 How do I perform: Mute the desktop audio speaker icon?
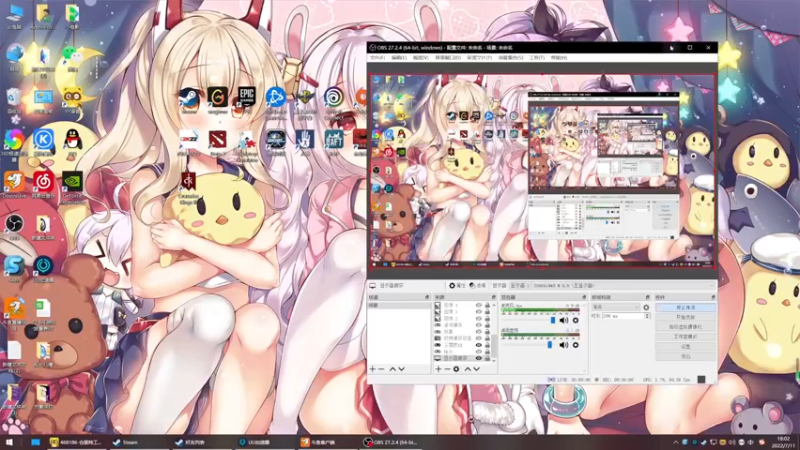click(564, 345)
